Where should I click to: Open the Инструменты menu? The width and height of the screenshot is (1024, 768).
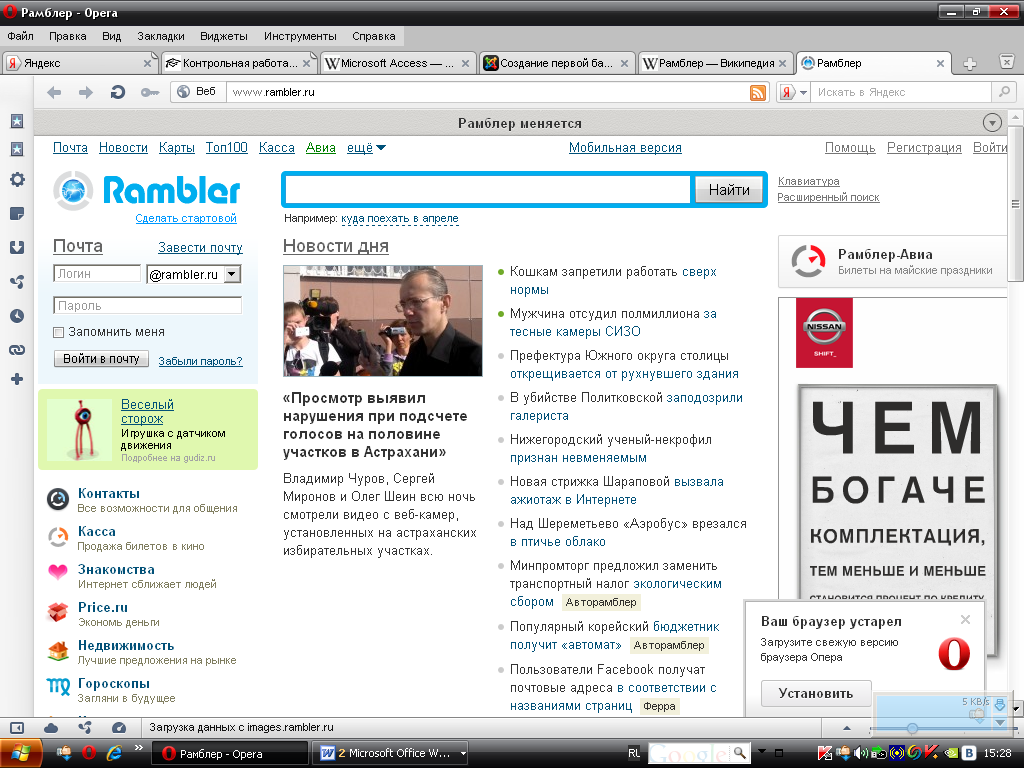(300, 36)
